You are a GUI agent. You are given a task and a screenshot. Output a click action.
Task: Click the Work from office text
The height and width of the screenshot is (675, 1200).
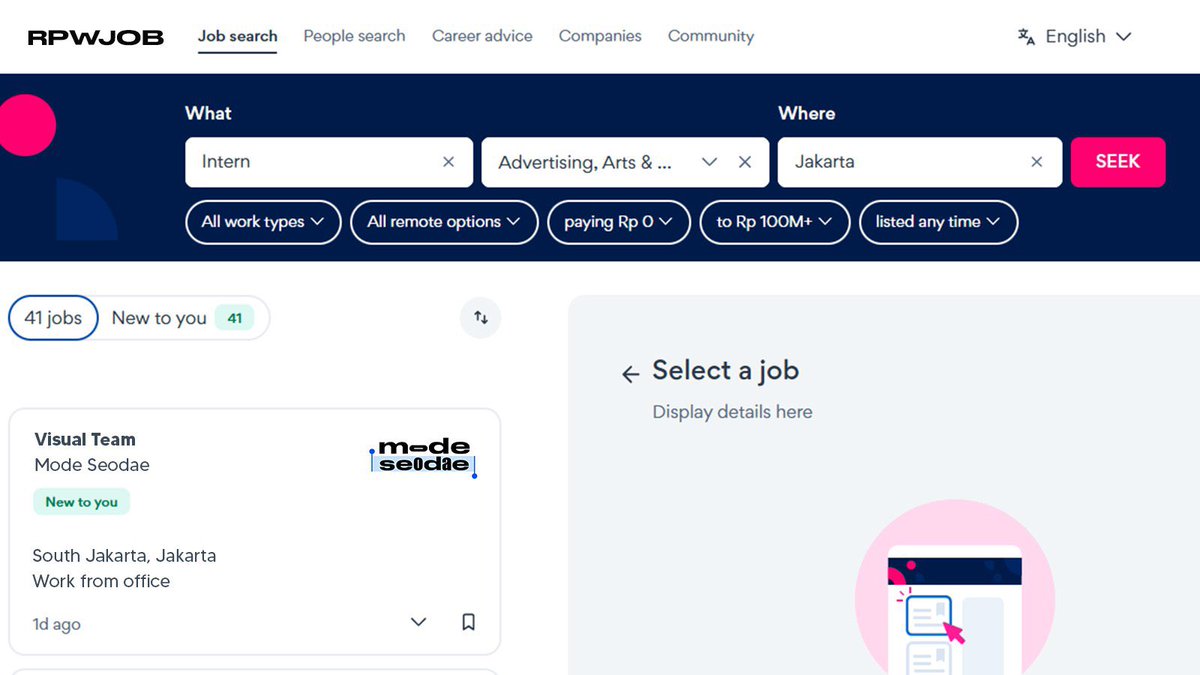pyautogui.click(x=101, y=581)
